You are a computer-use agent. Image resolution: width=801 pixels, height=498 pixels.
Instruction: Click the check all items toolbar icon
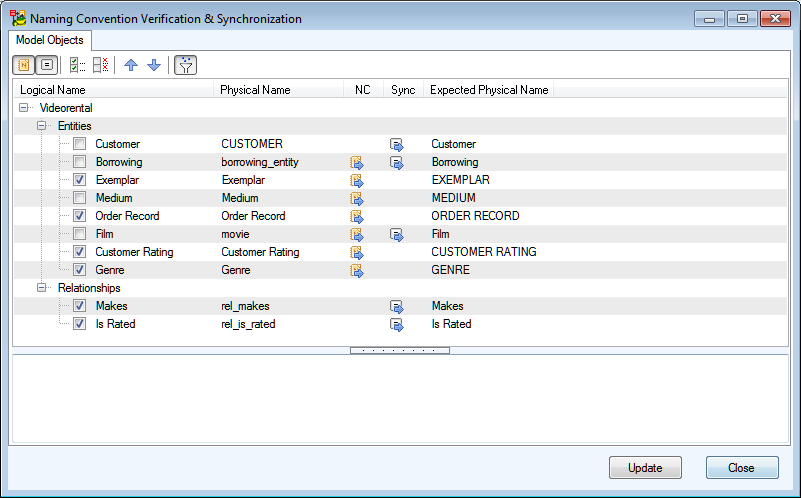click(77, 65)
